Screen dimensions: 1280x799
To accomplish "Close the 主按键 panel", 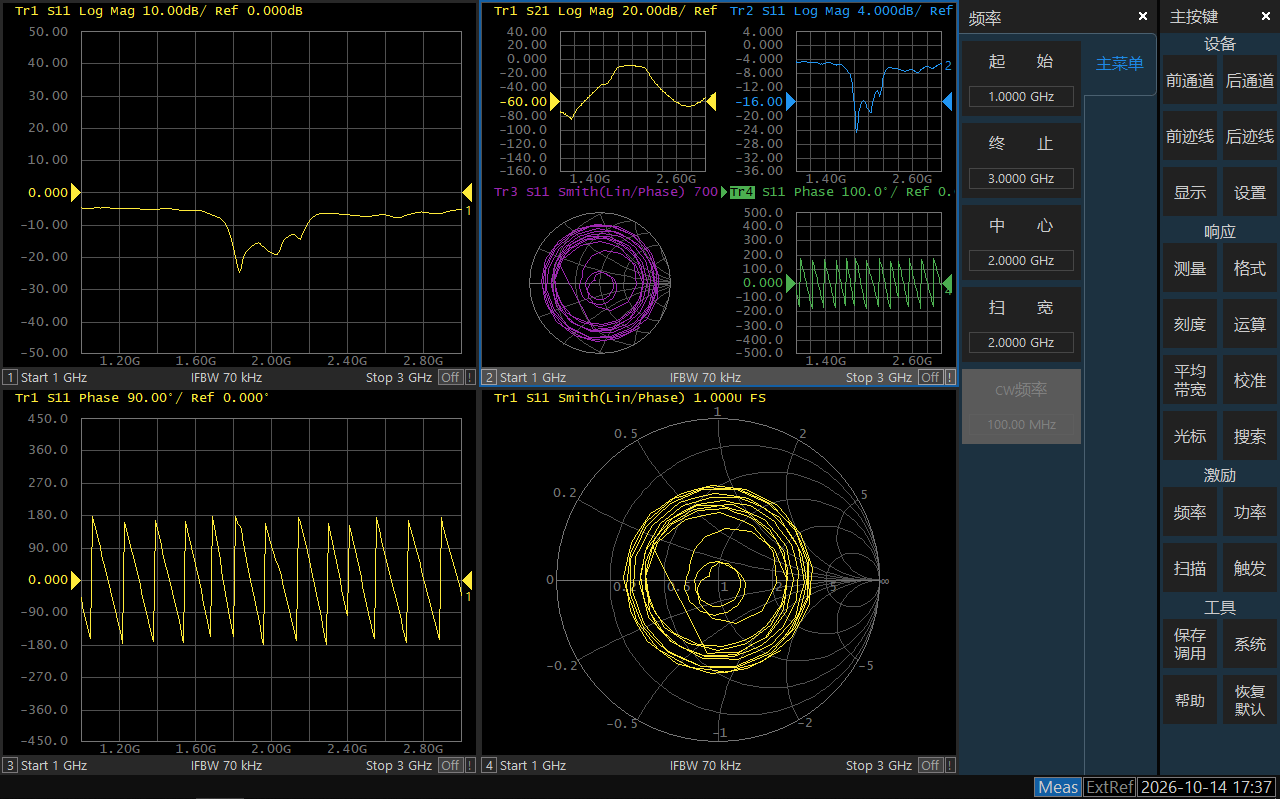I will (1266, 17).
